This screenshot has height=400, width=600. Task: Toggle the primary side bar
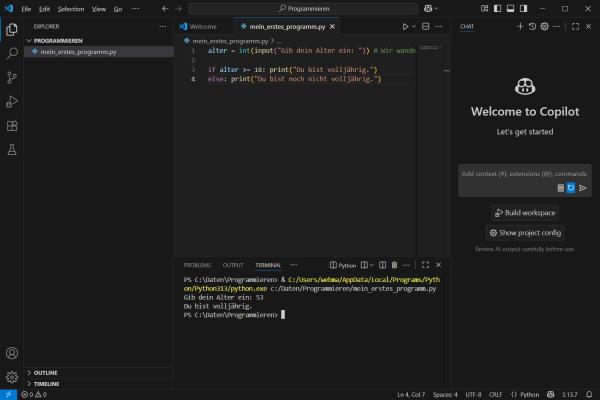point(497,8)
